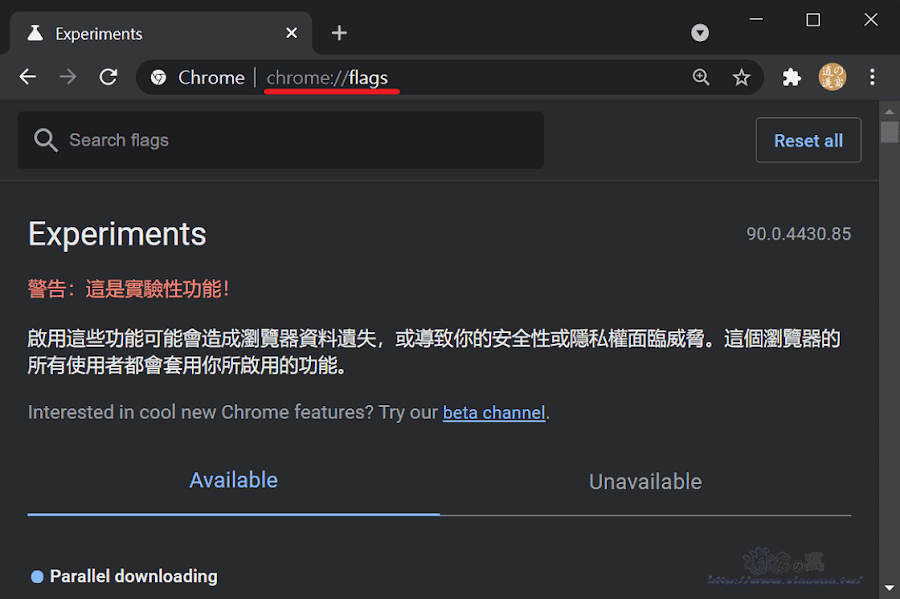Click the tab search dropdown arrow

point(700,33)
